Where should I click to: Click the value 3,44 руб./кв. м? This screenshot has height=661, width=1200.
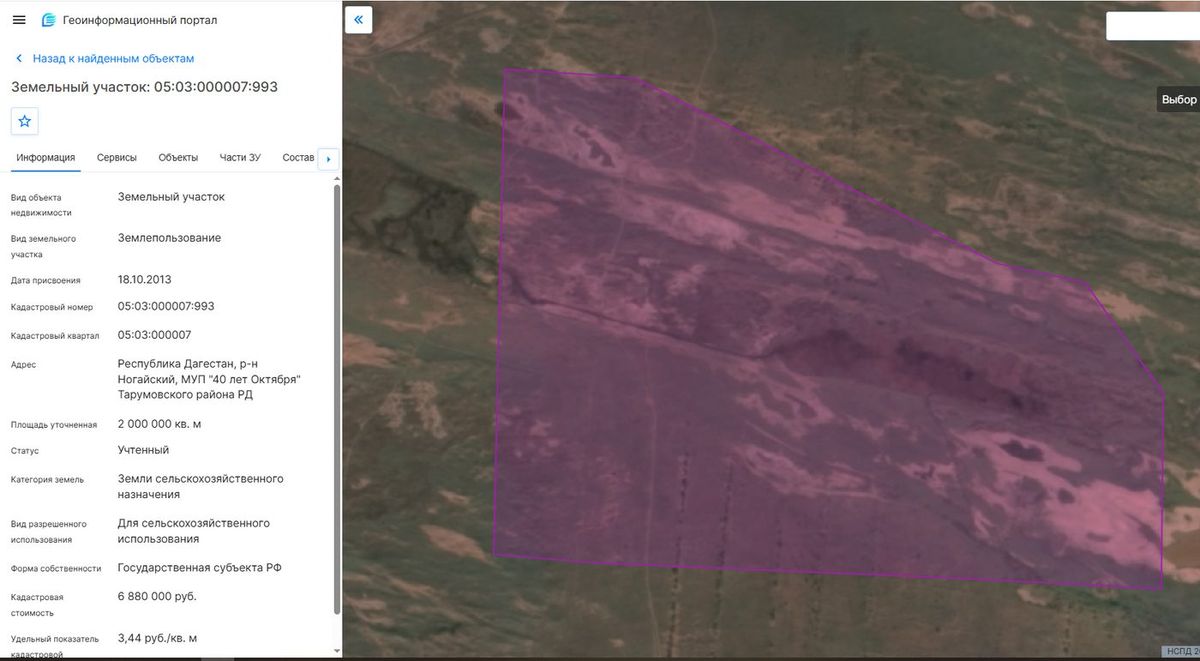[x=158, y=638]
